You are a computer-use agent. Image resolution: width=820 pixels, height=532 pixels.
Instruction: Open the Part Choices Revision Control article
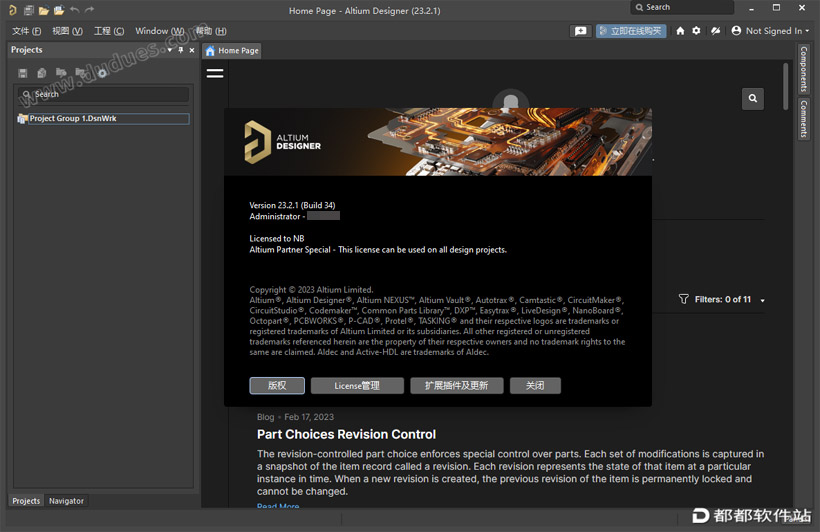click(346, 434)
